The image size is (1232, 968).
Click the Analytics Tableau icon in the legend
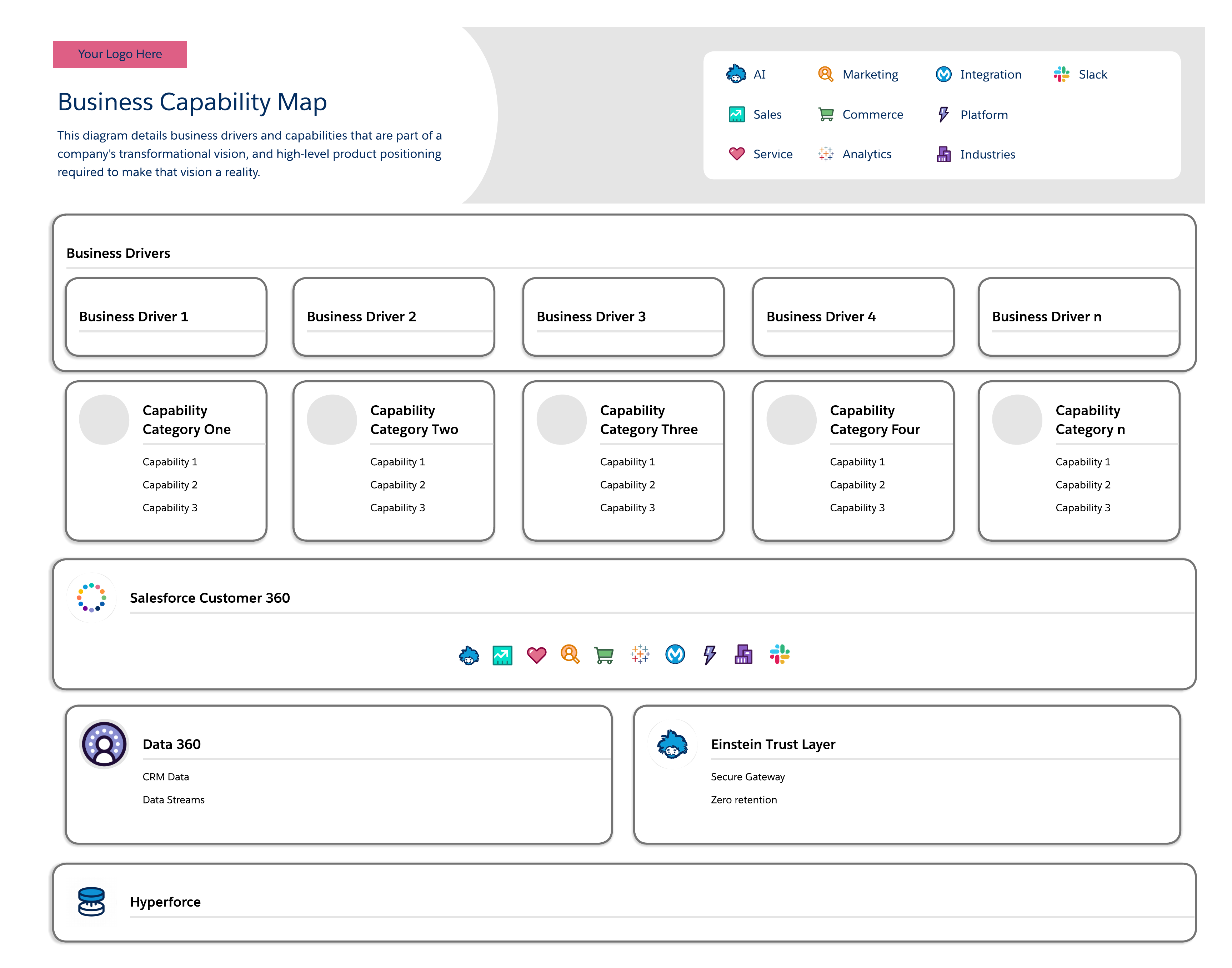(x=826, y=154)
